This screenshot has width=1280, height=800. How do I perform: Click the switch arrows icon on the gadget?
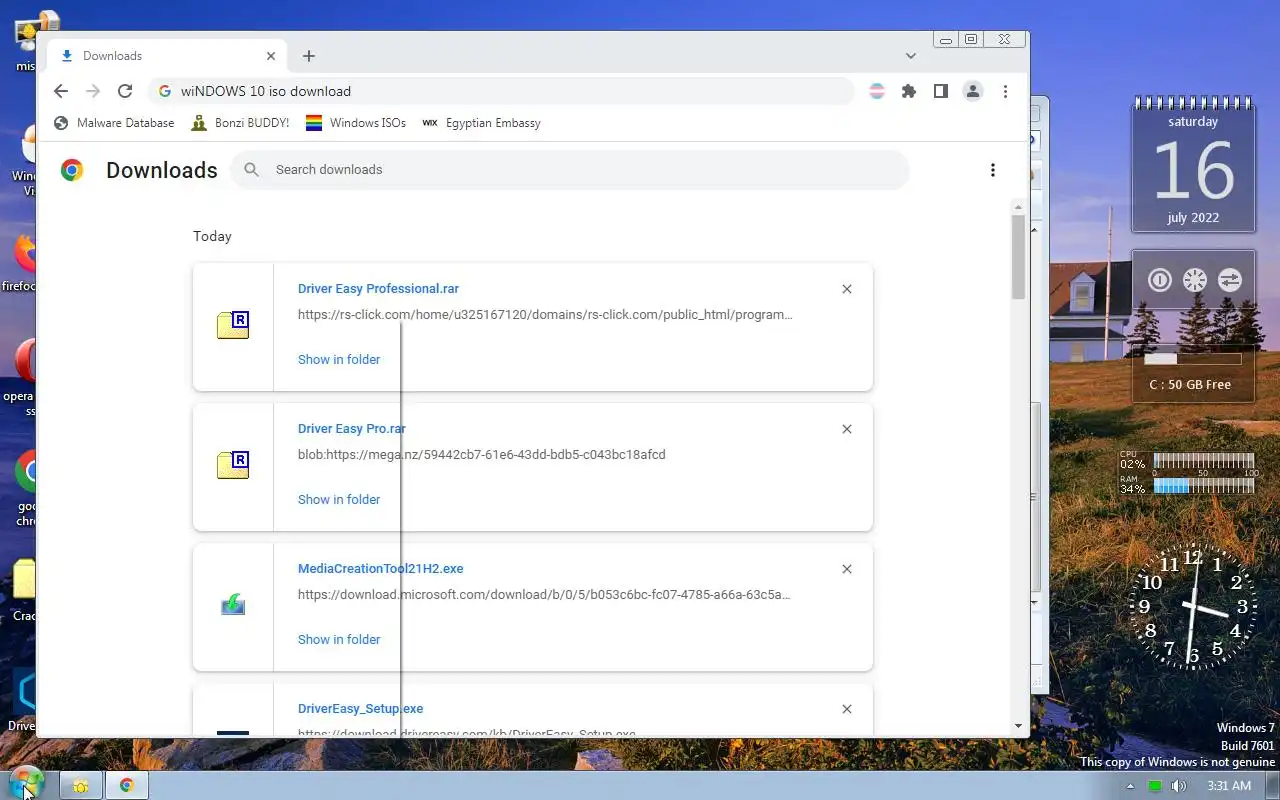tap(1230, 280)
